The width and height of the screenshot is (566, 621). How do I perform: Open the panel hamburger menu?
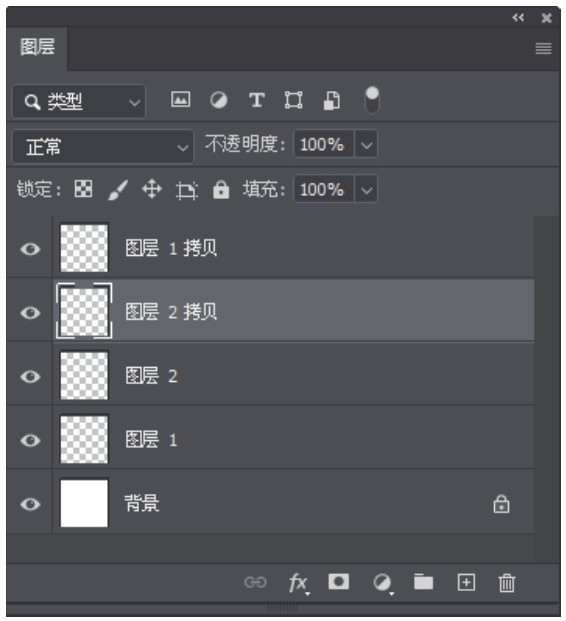coord(543,49)
